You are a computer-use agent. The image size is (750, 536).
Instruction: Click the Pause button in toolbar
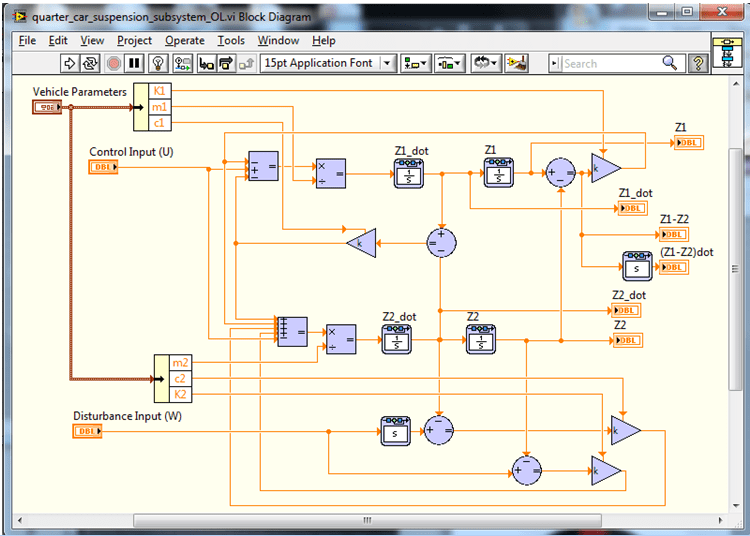[x=134, y=63]
